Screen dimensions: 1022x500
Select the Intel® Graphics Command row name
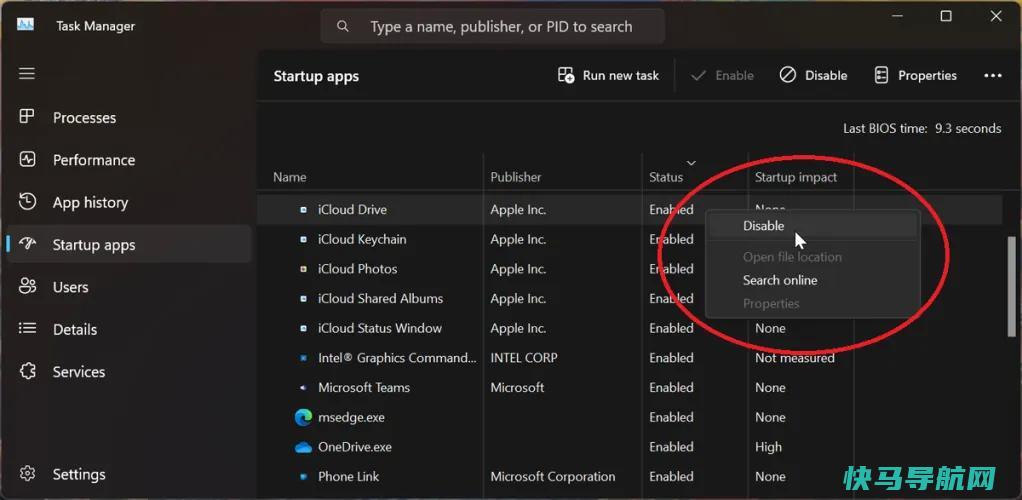(x=397, y=358)
